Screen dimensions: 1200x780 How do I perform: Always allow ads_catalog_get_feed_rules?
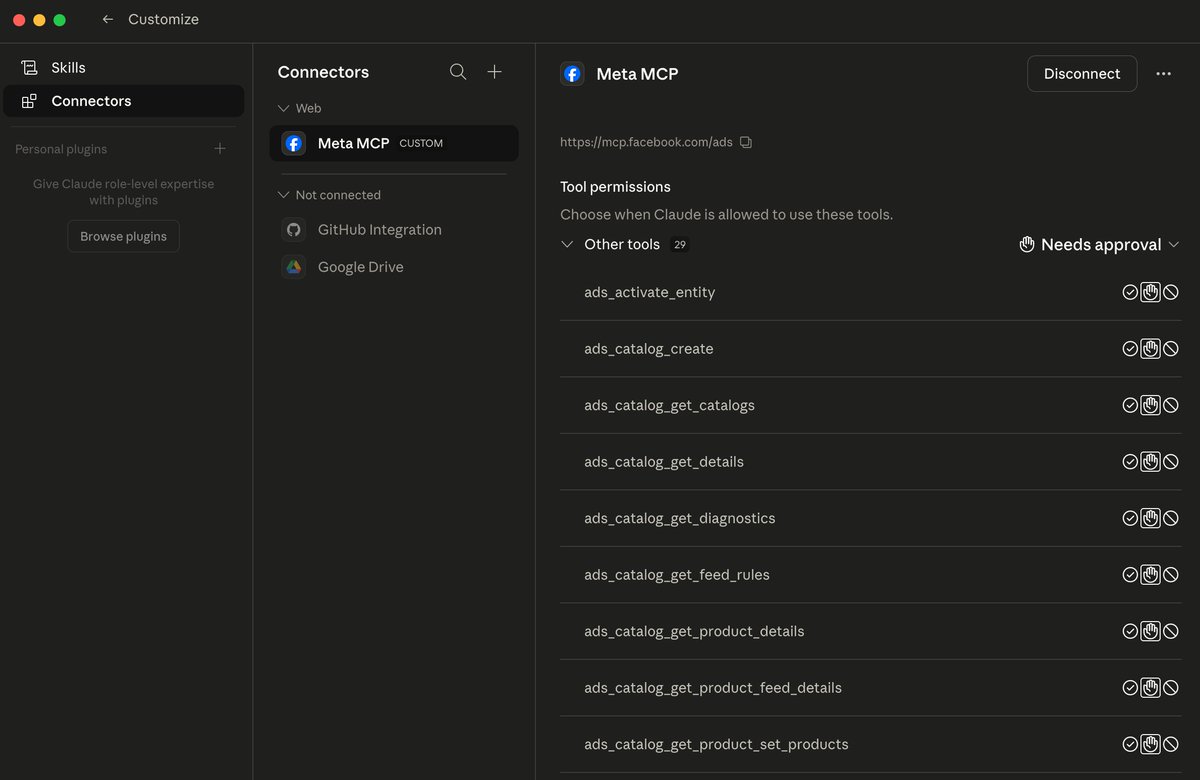(1130, 575)
